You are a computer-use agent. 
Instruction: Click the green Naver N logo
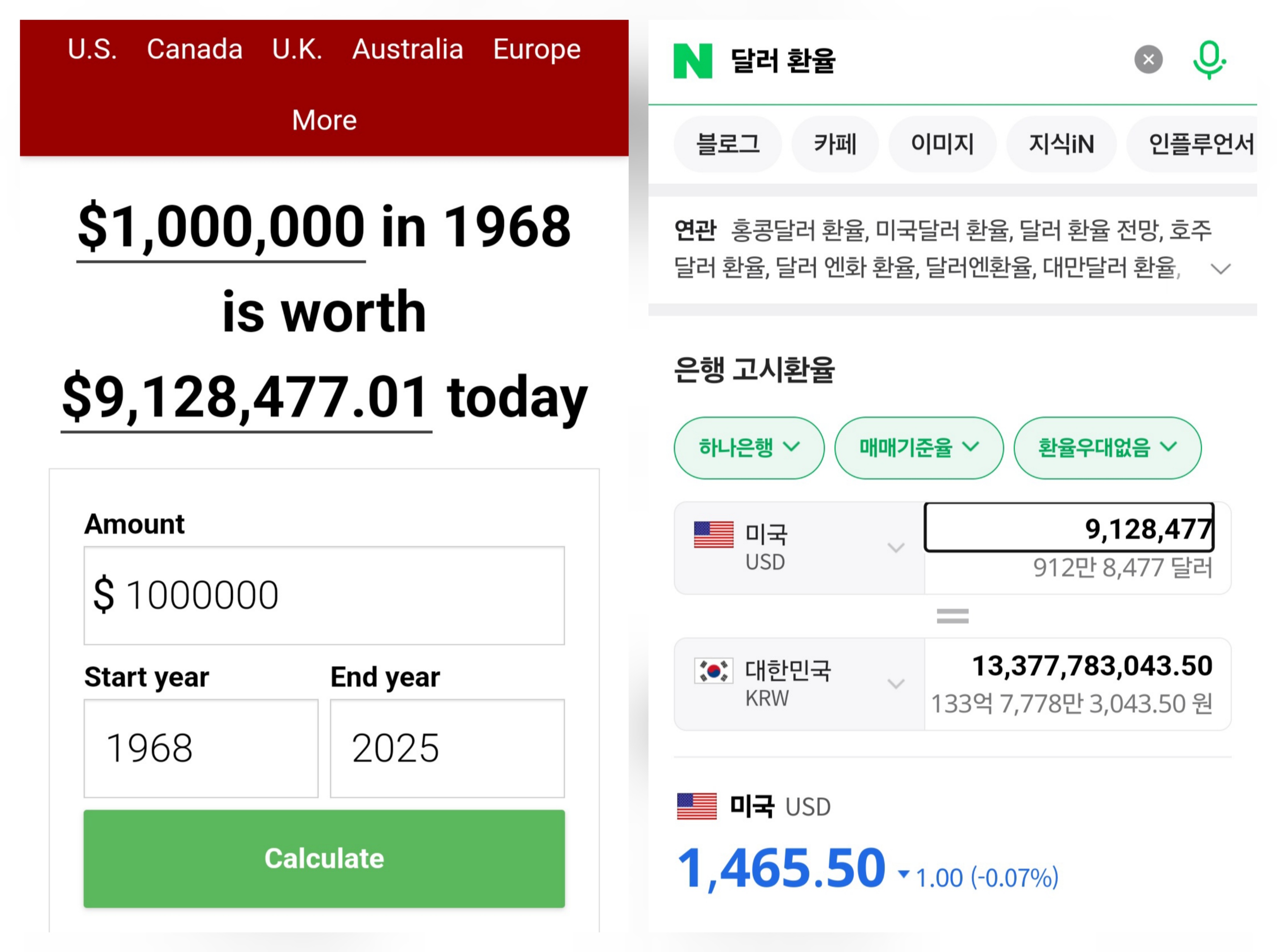click(x=692, y=60)
